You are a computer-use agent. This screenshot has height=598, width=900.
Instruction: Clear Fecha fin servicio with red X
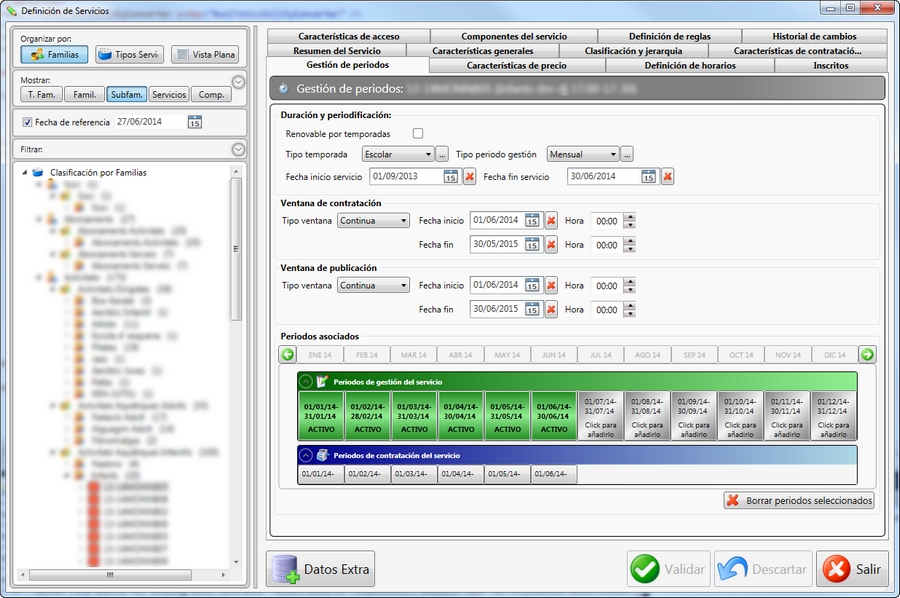[668, 177]
